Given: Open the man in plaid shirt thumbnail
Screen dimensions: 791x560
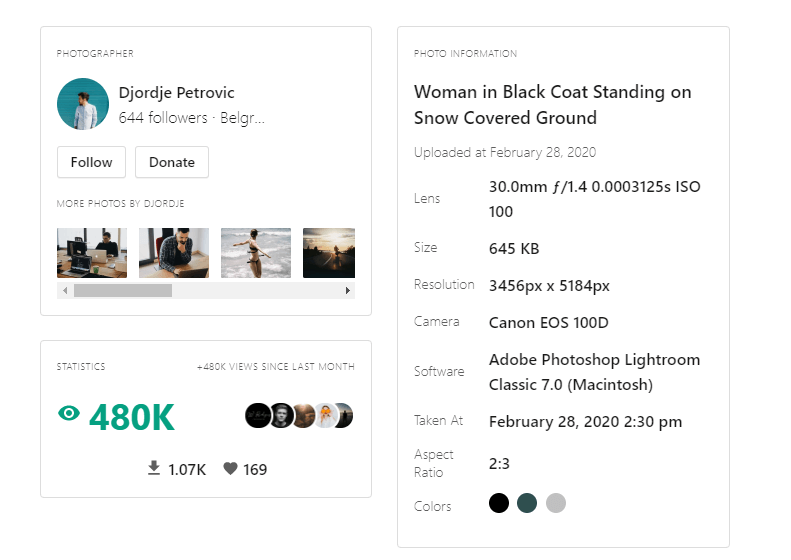Looking at the screenshot, I should (174, 253).
